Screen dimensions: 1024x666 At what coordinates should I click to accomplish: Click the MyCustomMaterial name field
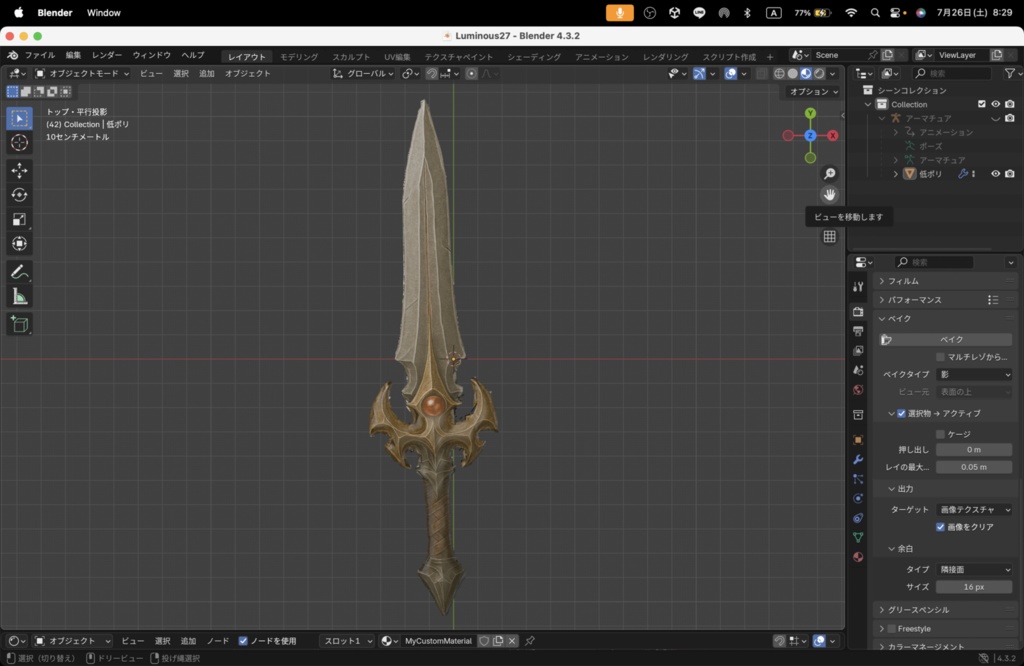coord(438,641)
